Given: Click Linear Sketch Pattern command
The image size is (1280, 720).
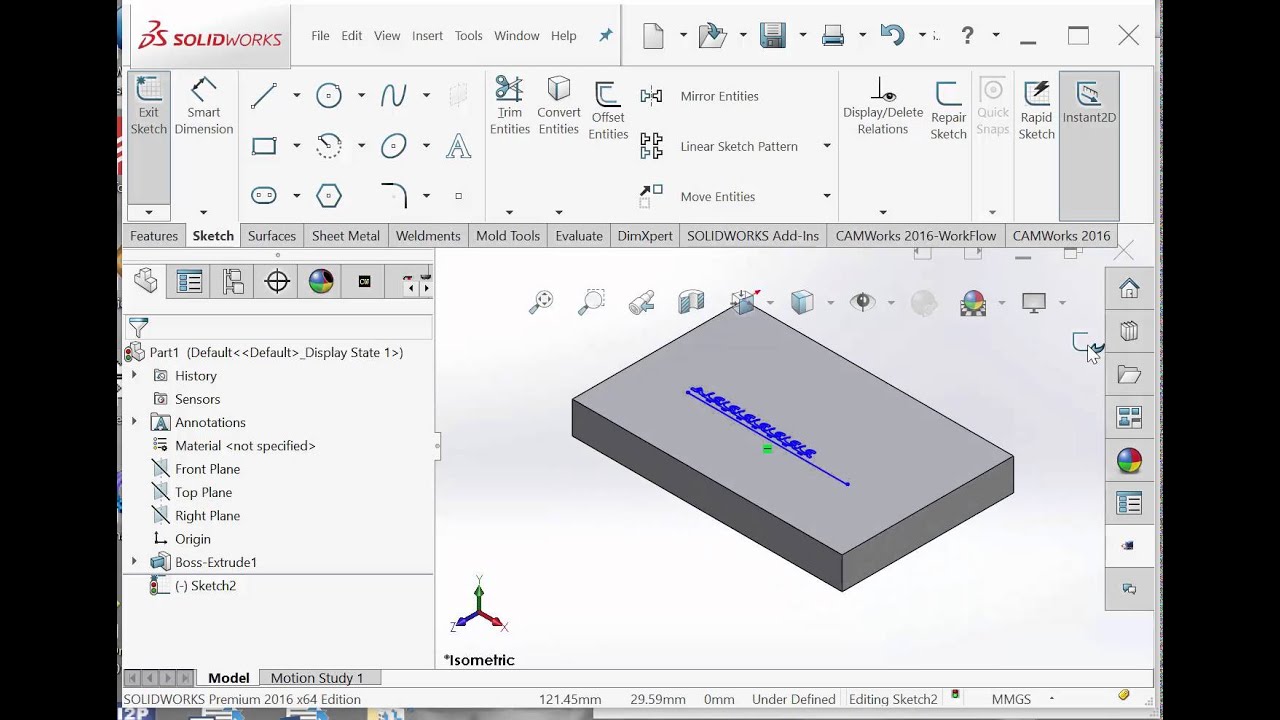Looking at the screenshot, I should click(x=719, y=146).
